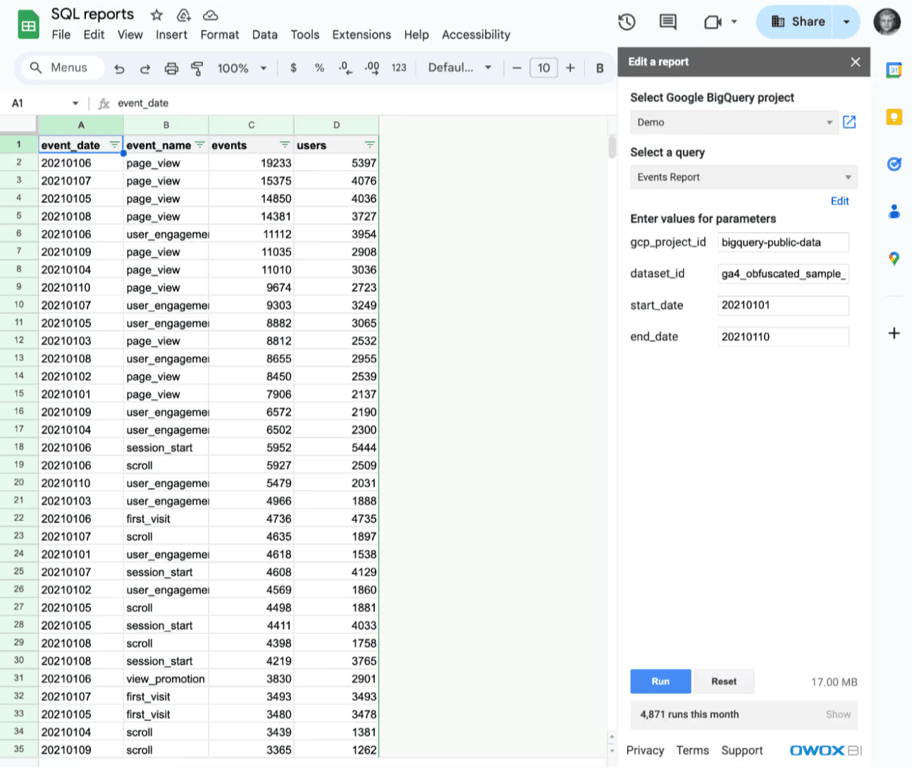The width and height of the screenshot is (912, 768).
Task: Click the gcp_project_id input field
Action: click(783, 243)
